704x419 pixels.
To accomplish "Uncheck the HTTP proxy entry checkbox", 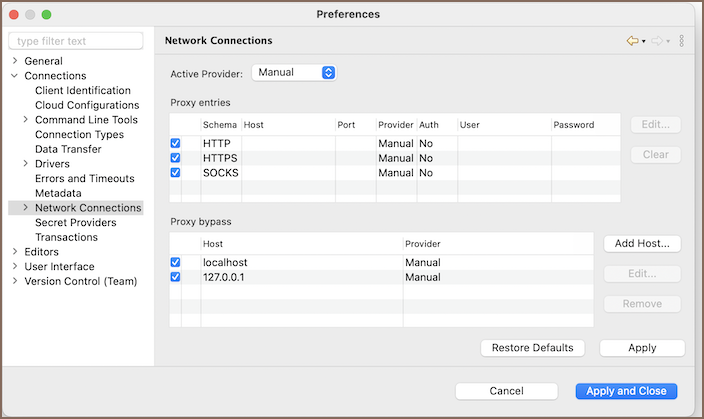I will (176, 143).
